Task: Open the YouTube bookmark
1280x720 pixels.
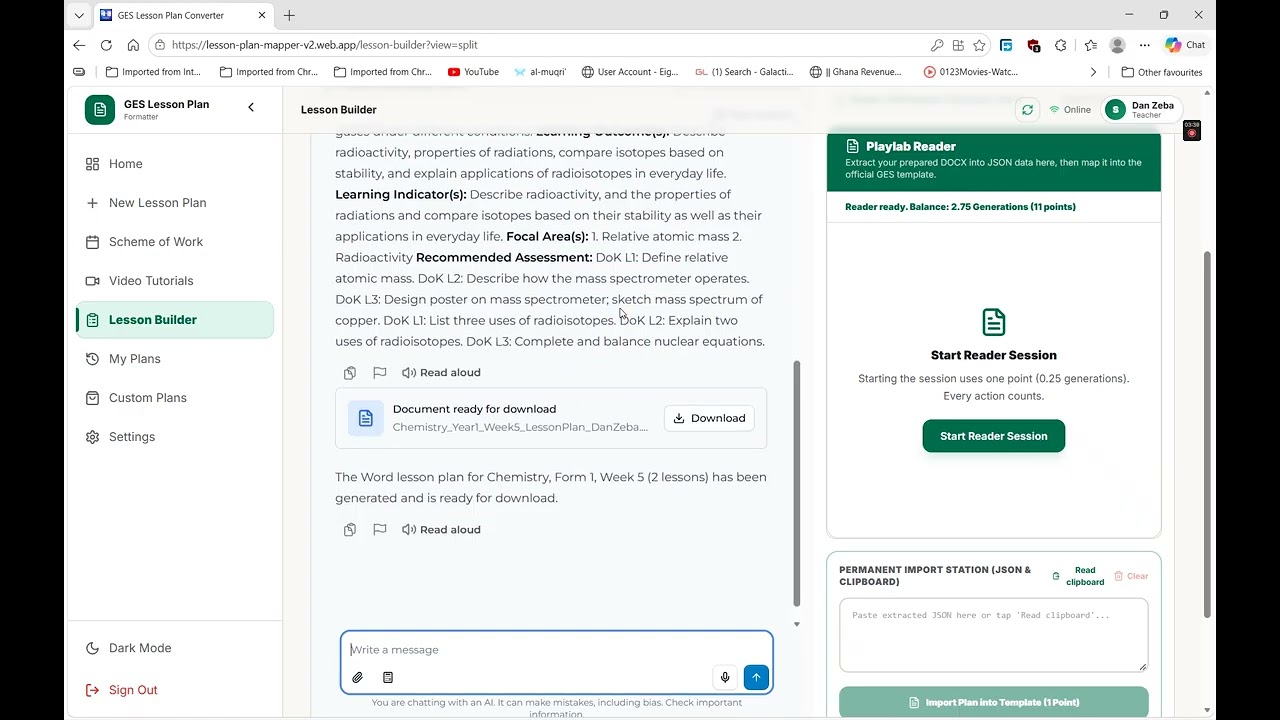Action: 474,72
